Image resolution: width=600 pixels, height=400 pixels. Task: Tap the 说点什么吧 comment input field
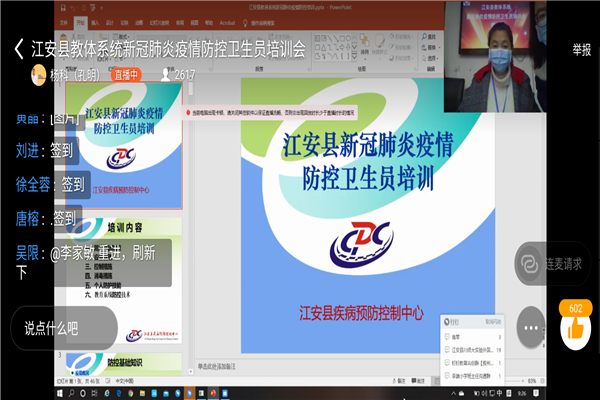64,328
